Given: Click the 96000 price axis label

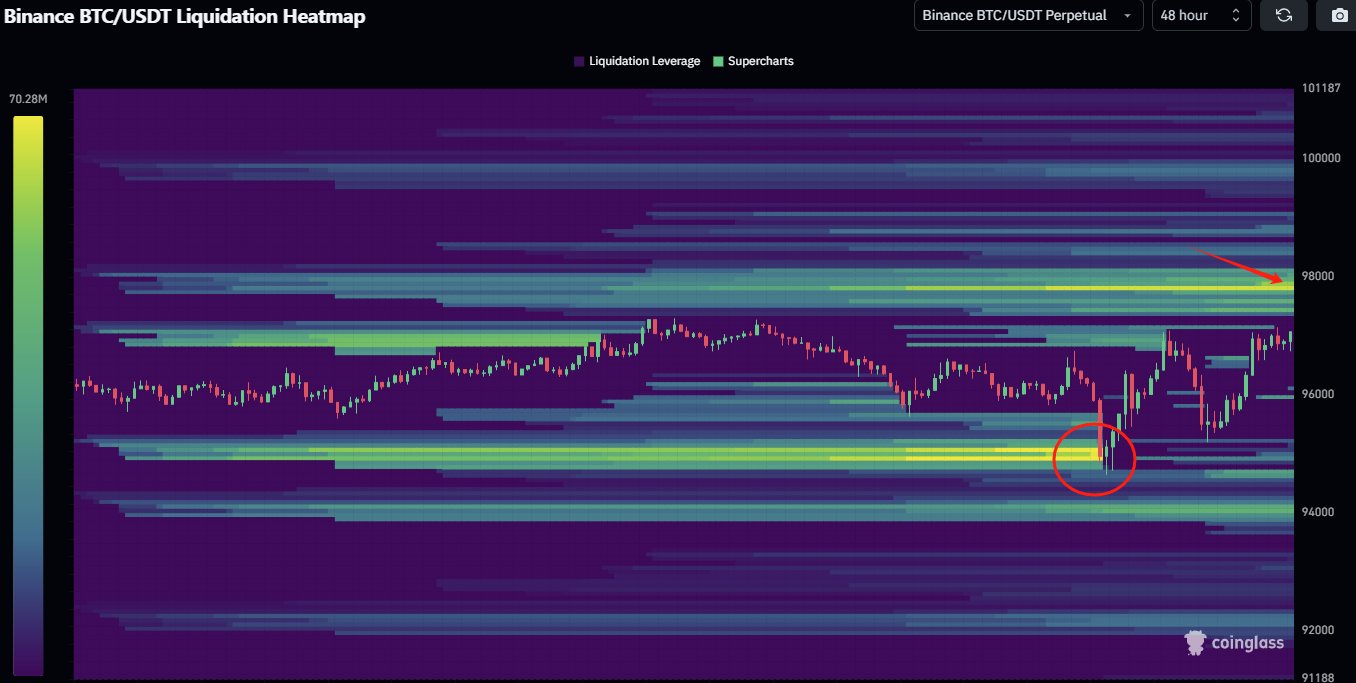Looking at the screenshot, I should pos(1316,394).
